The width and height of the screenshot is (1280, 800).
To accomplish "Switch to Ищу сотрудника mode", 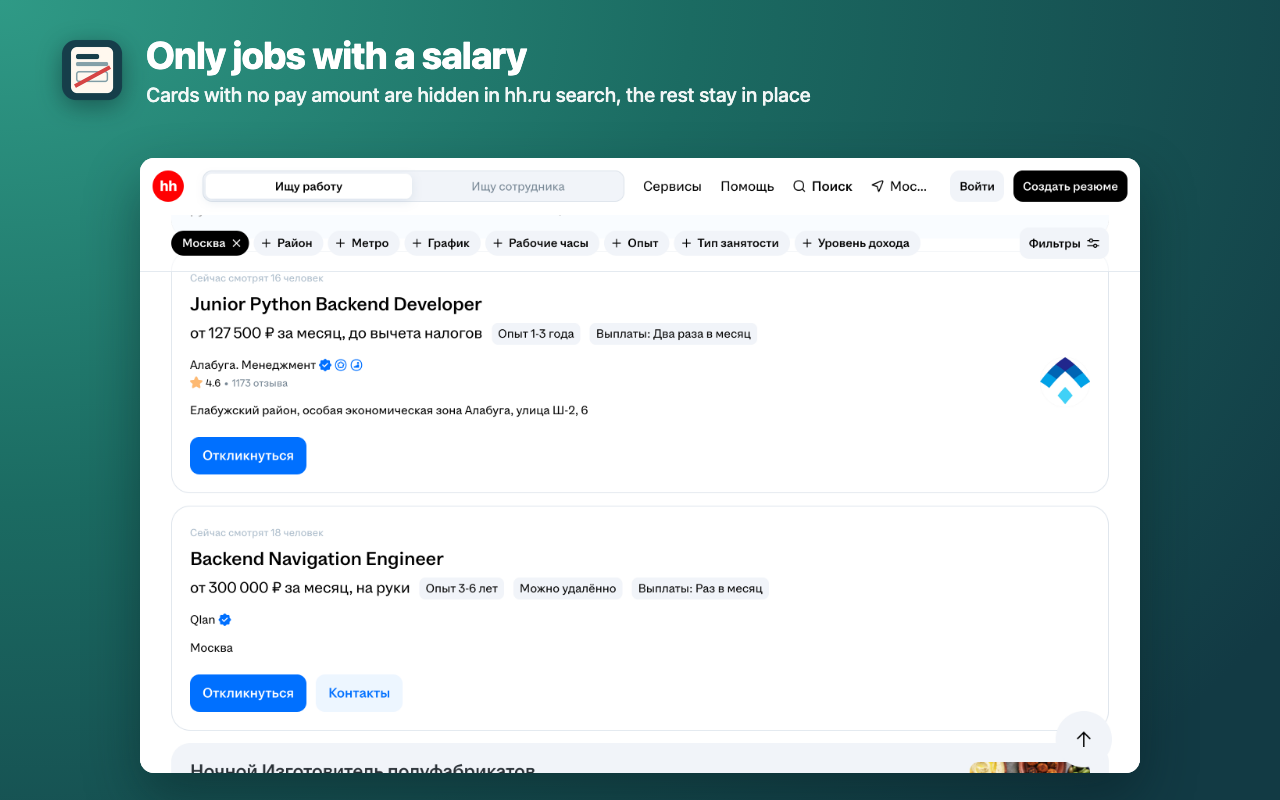I will 518,186.
